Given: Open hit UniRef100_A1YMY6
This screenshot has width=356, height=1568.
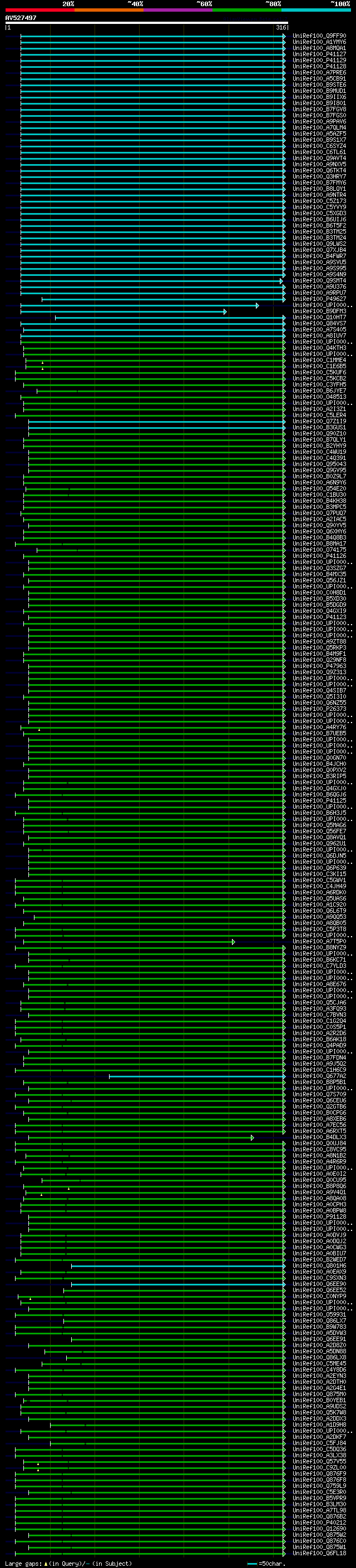Looking at the screenshot, I should coord(319,42).
